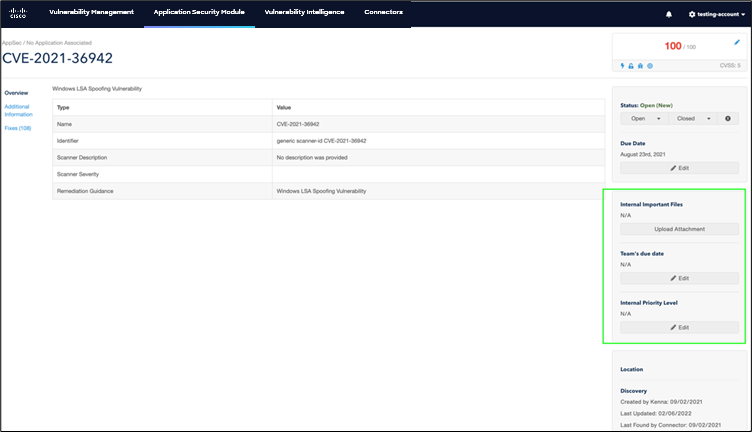The width and height of the screenshot is (753, 432).
Task: Click the Scanner Description row label
Action: click(82, 158)
